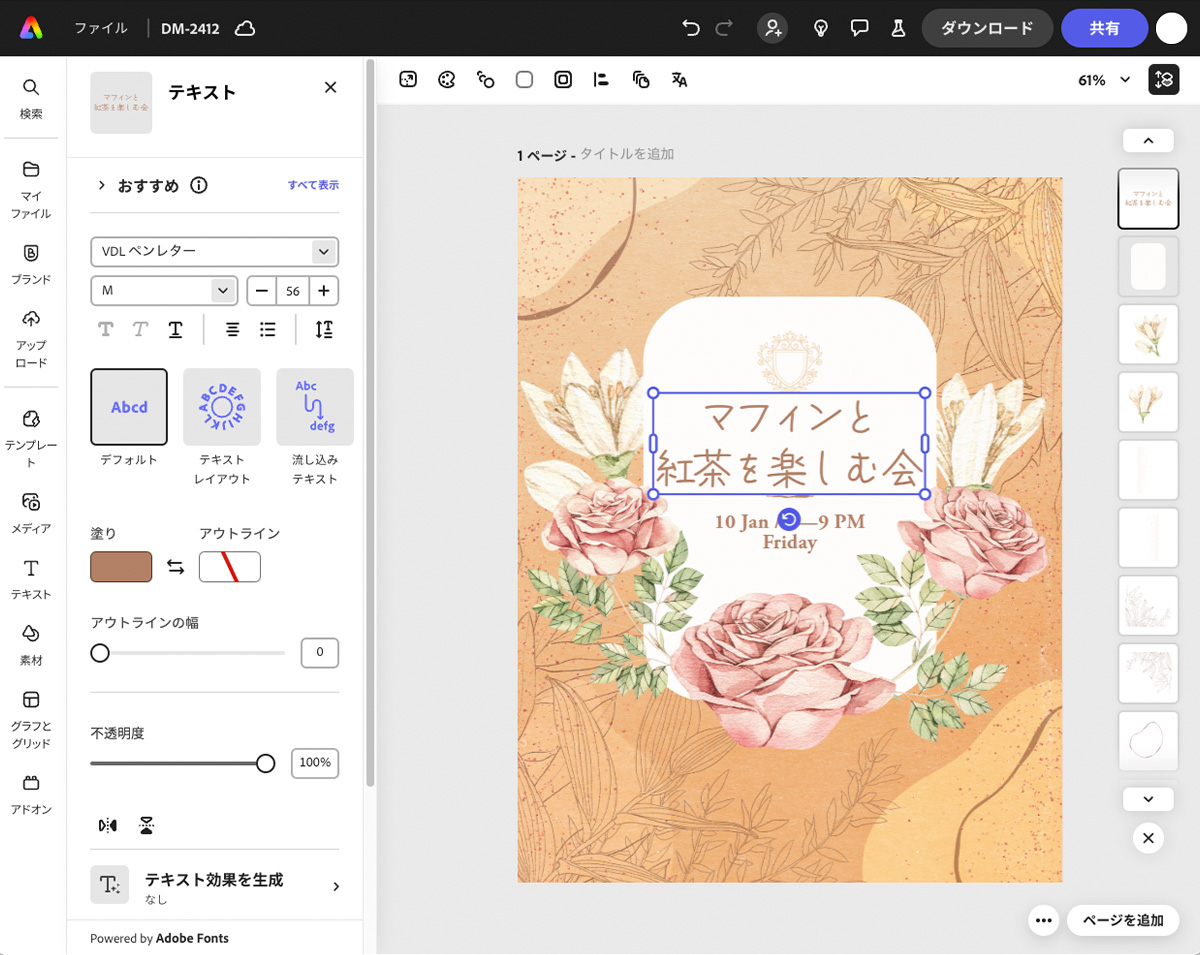The height and width of the screenshot is (955, 1200).
Task: Open the more options ellipsis button
Action: 1043,920
